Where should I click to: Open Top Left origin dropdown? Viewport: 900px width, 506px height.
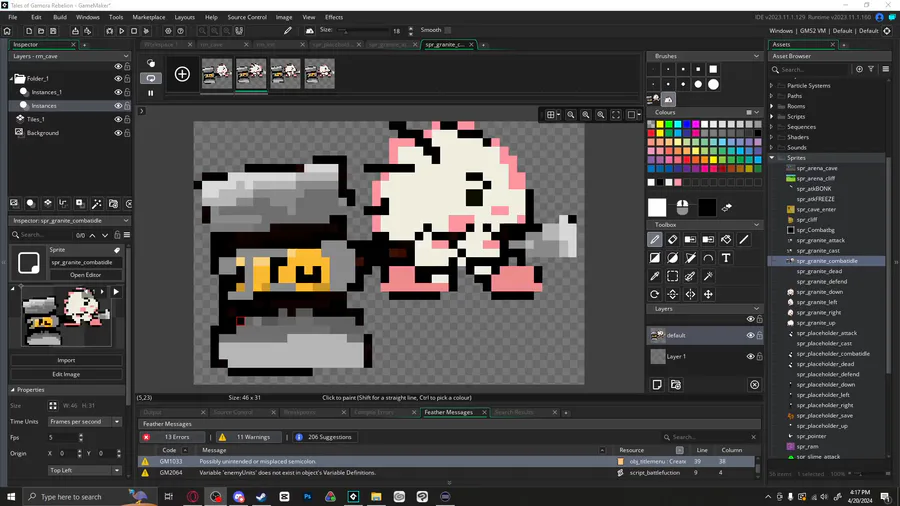(x=85, y=470)
